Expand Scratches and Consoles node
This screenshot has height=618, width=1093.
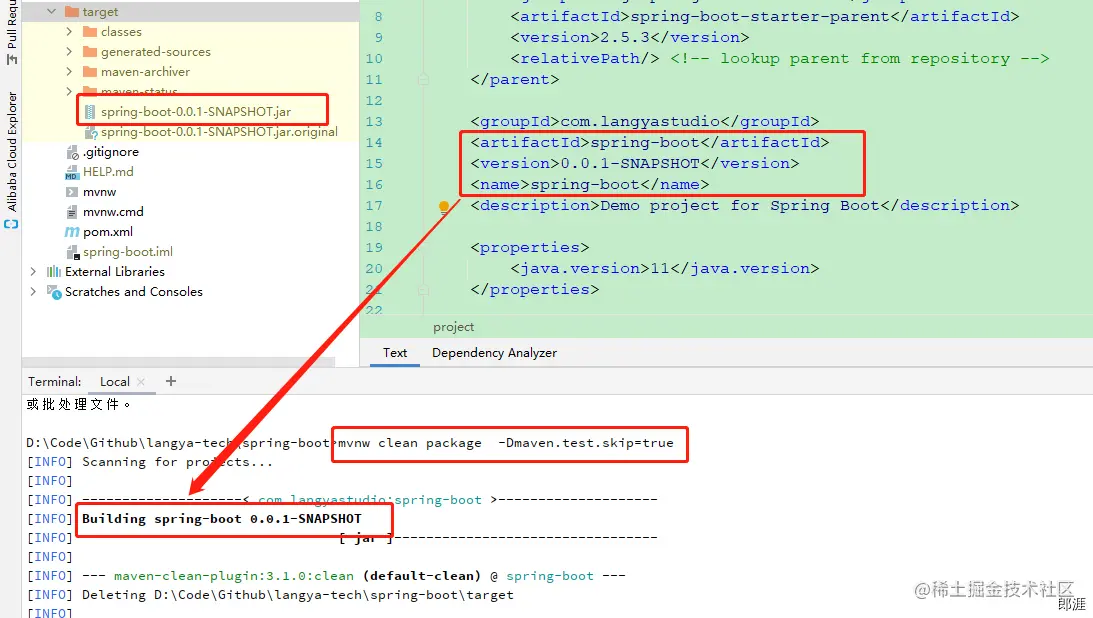[x=33, y=291]
